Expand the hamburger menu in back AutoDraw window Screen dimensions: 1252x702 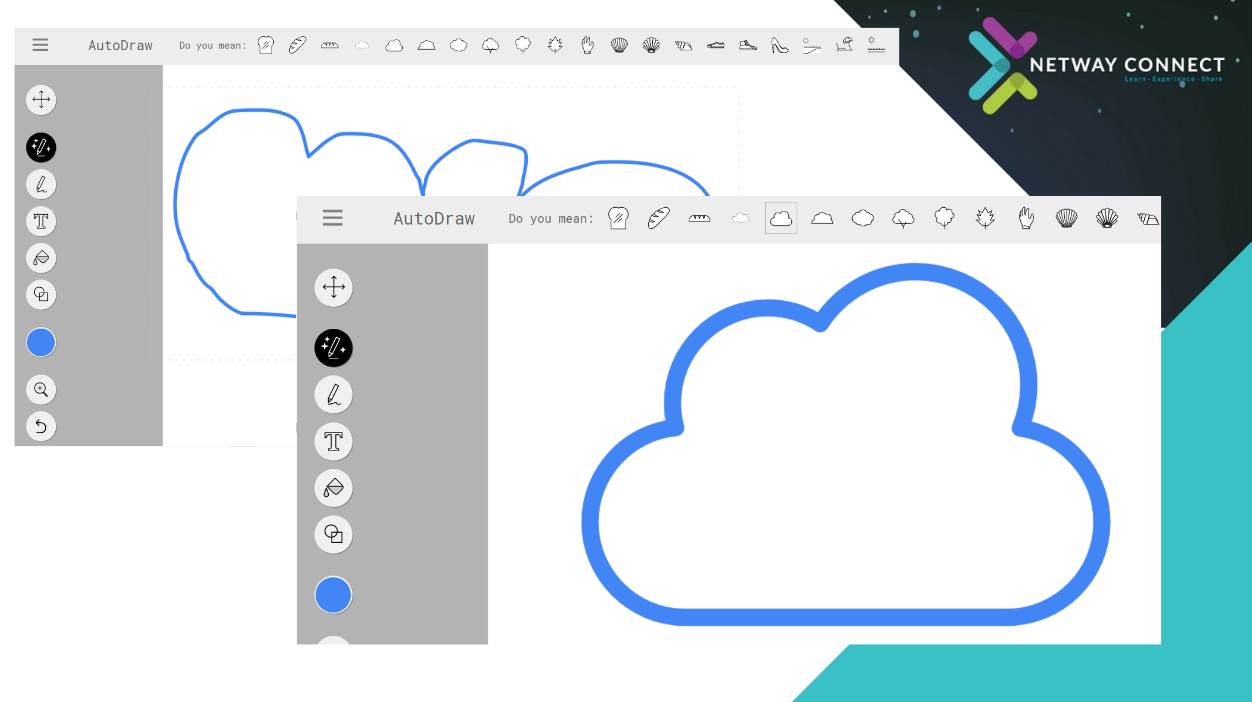tap(40, 45)
